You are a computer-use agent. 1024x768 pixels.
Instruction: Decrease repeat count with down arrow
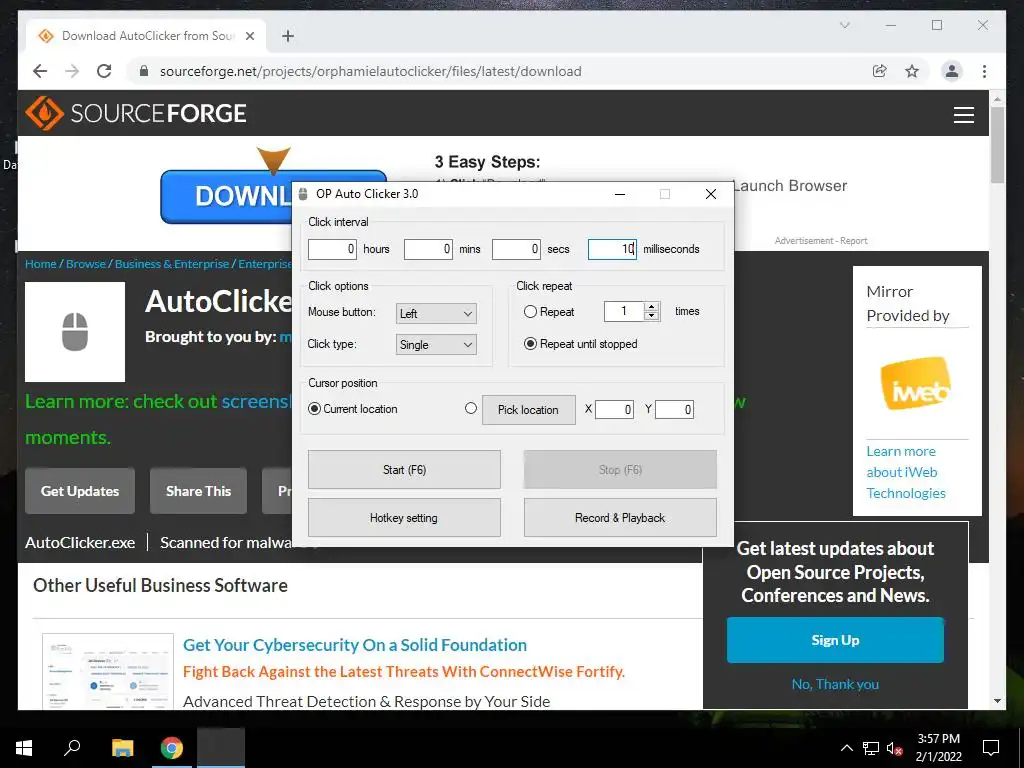pos(651,316)
